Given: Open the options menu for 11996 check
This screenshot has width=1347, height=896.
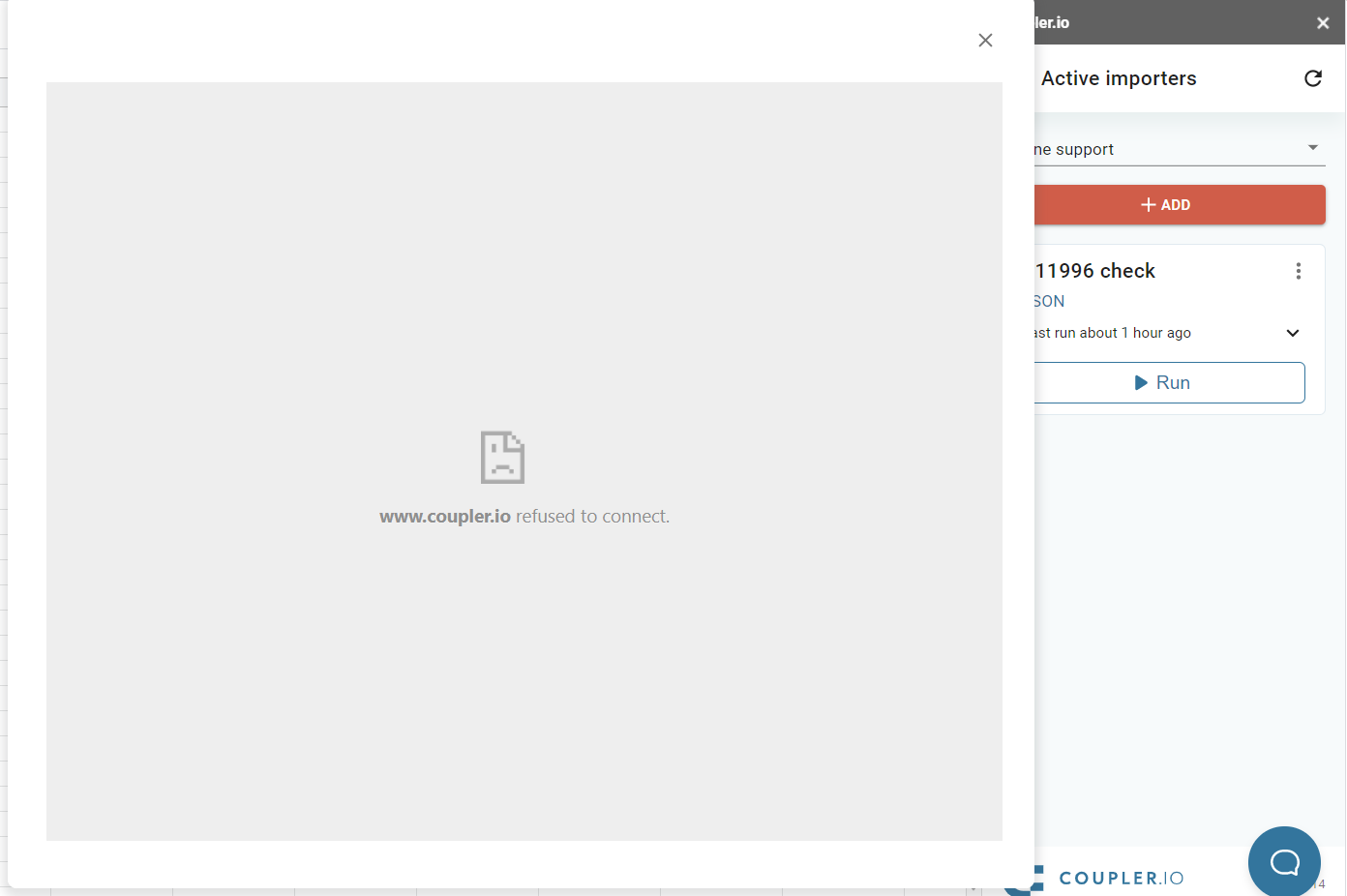Looking at the screenshot, I should coord(1299,271).
